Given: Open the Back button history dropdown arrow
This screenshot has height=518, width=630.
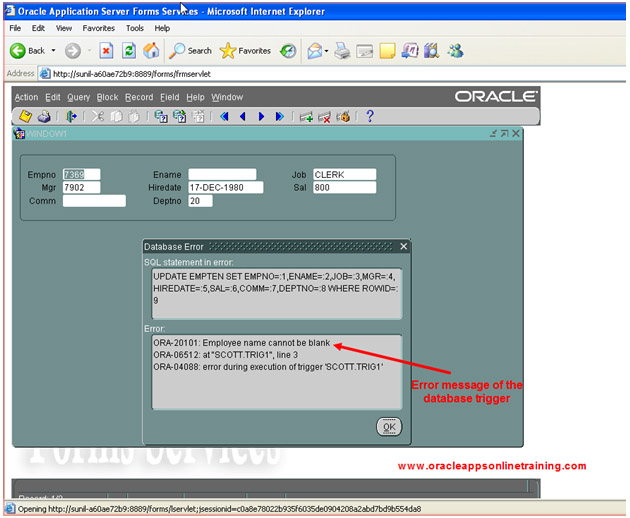Looking at the screenshot, I should pos(53,51).
